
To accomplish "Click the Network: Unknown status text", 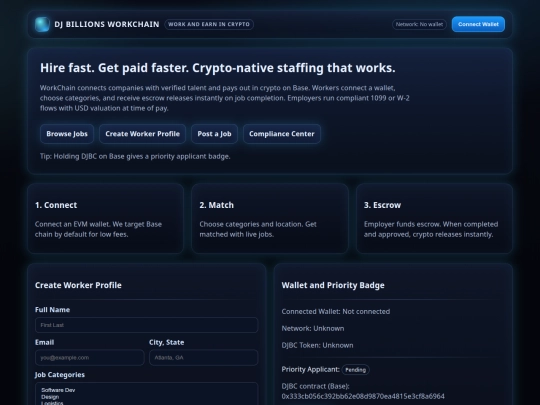I will 313,329.
